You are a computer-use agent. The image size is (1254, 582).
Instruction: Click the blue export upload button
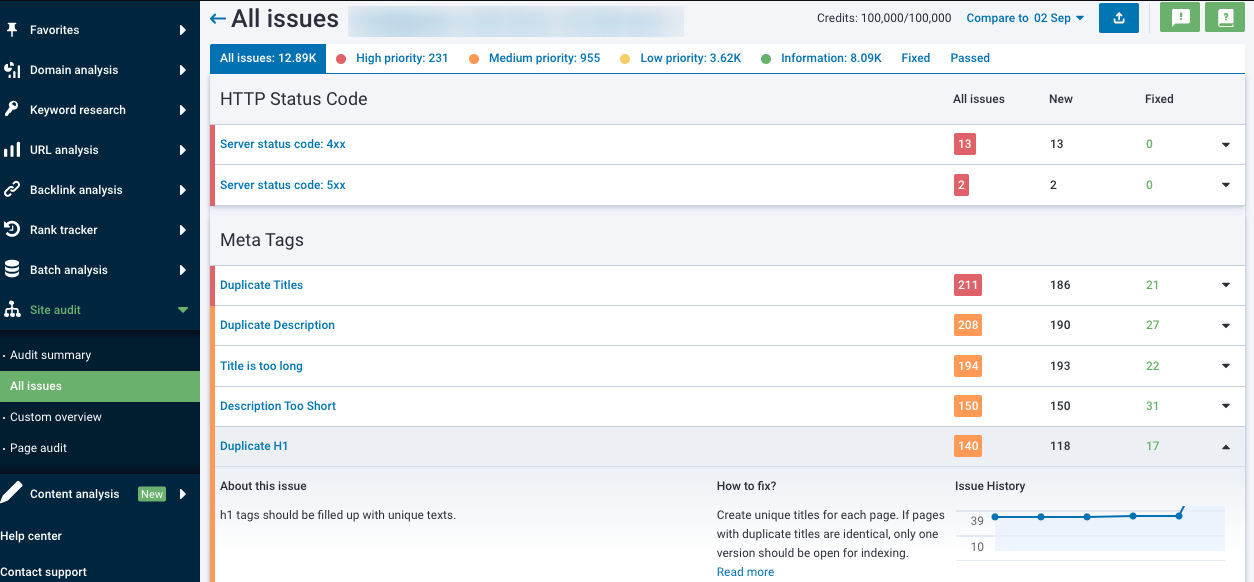tap(1118, 18)
